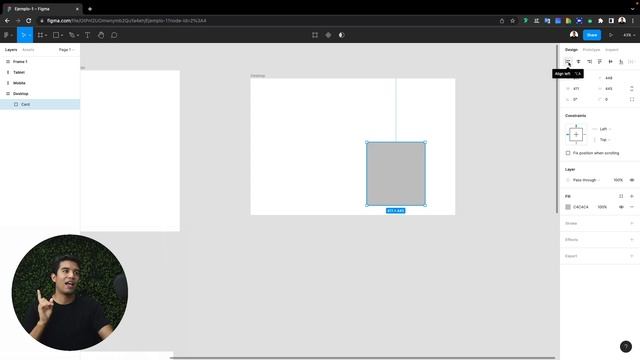This screenshot has width=640, height=360.
Task: Open the shape tools options arrow
Action: 62,36
